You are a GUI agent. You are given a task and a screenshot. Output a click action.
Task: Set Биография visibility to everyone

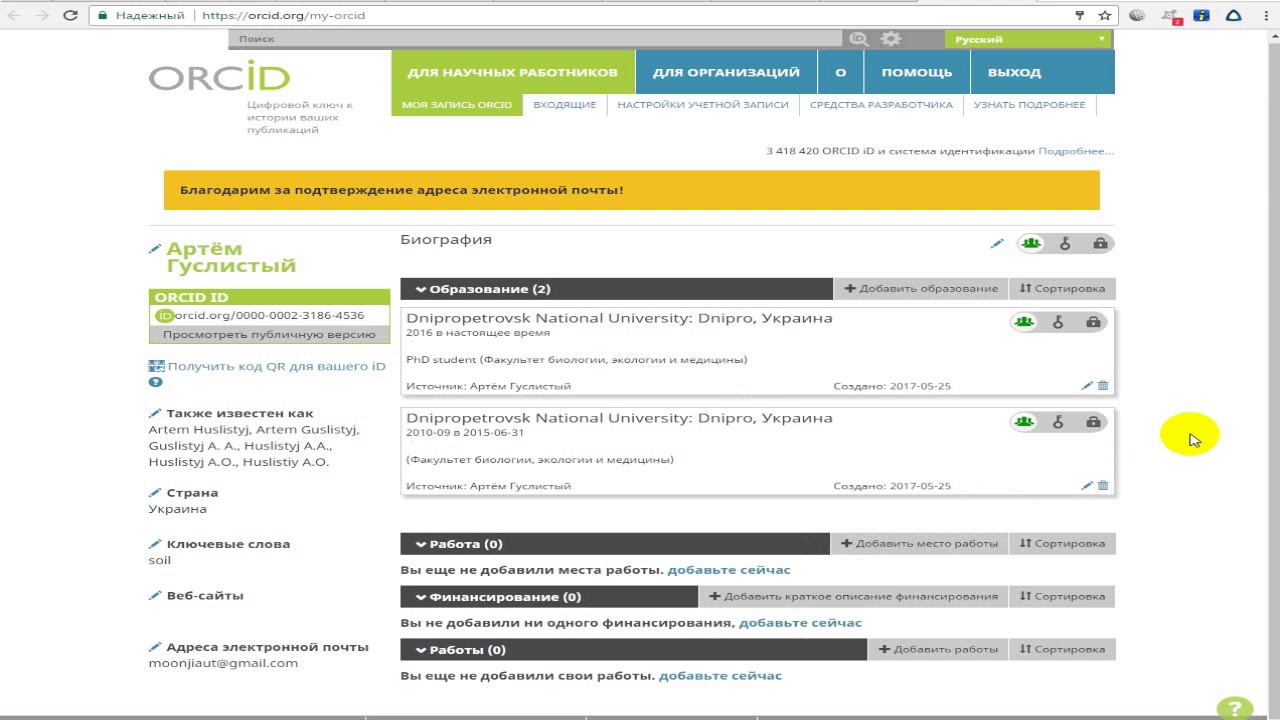click(x=1030, y=243)
